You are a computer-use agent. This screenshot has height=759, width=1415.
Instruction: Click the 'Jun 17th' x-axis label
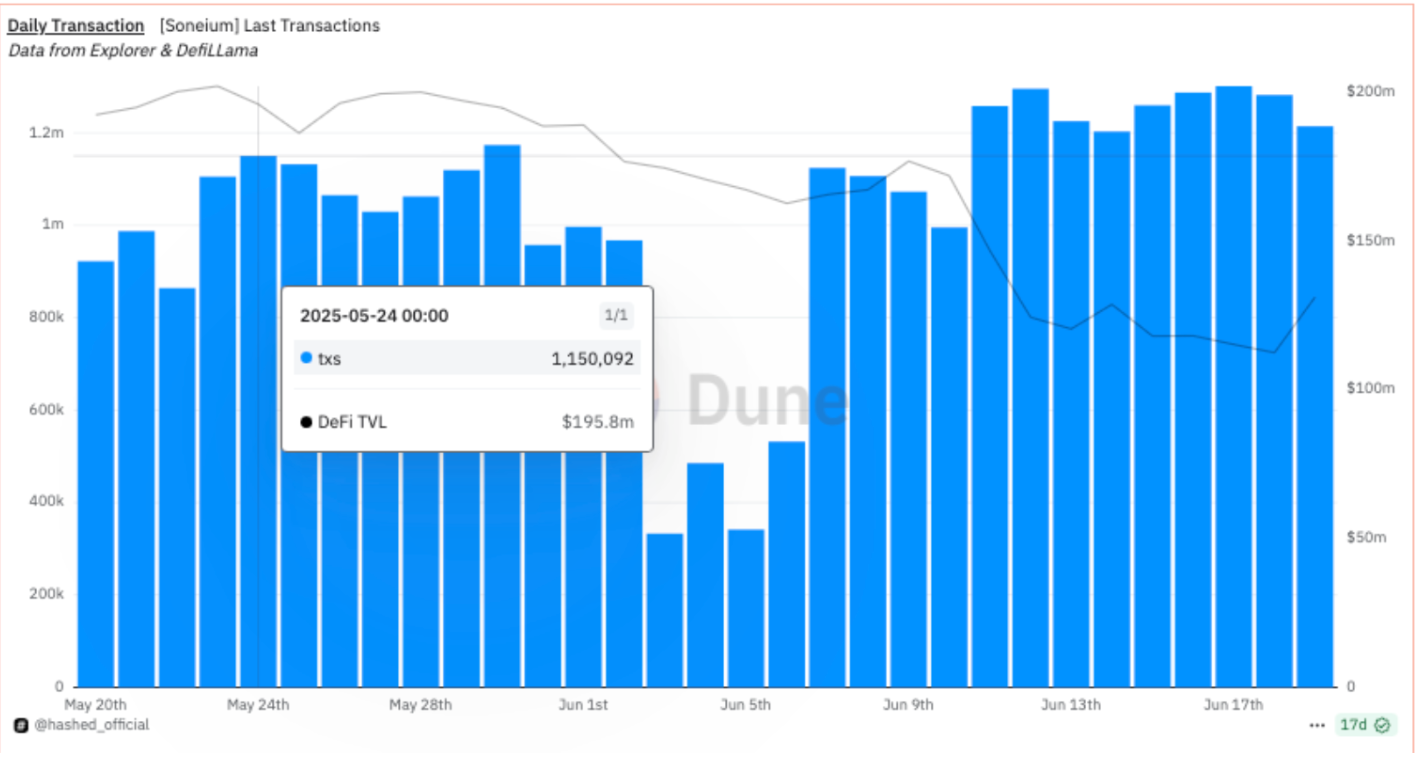click(x=1233, y=705)
